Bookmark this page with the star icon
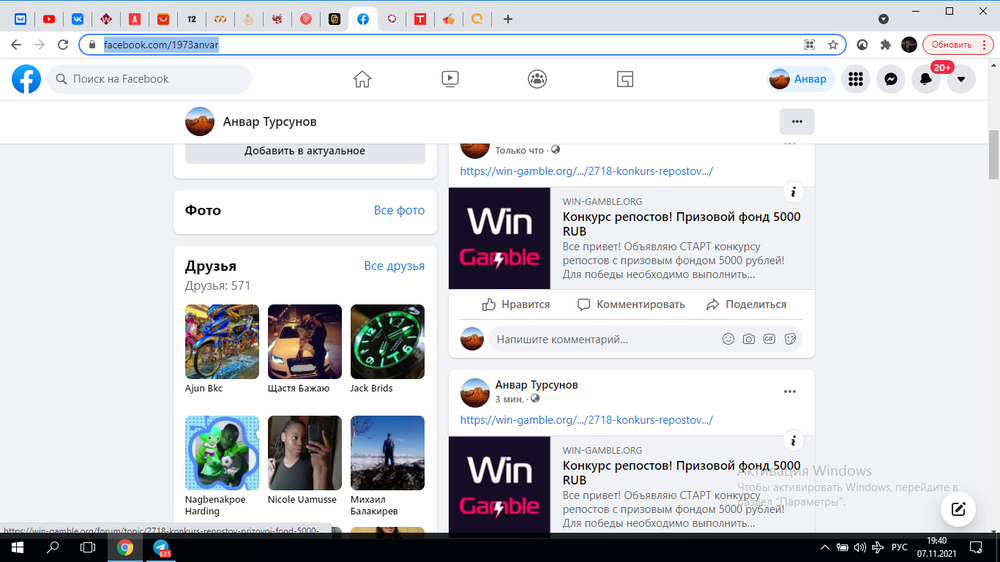This screenshot has height=562, width=1000. (833, 45)
